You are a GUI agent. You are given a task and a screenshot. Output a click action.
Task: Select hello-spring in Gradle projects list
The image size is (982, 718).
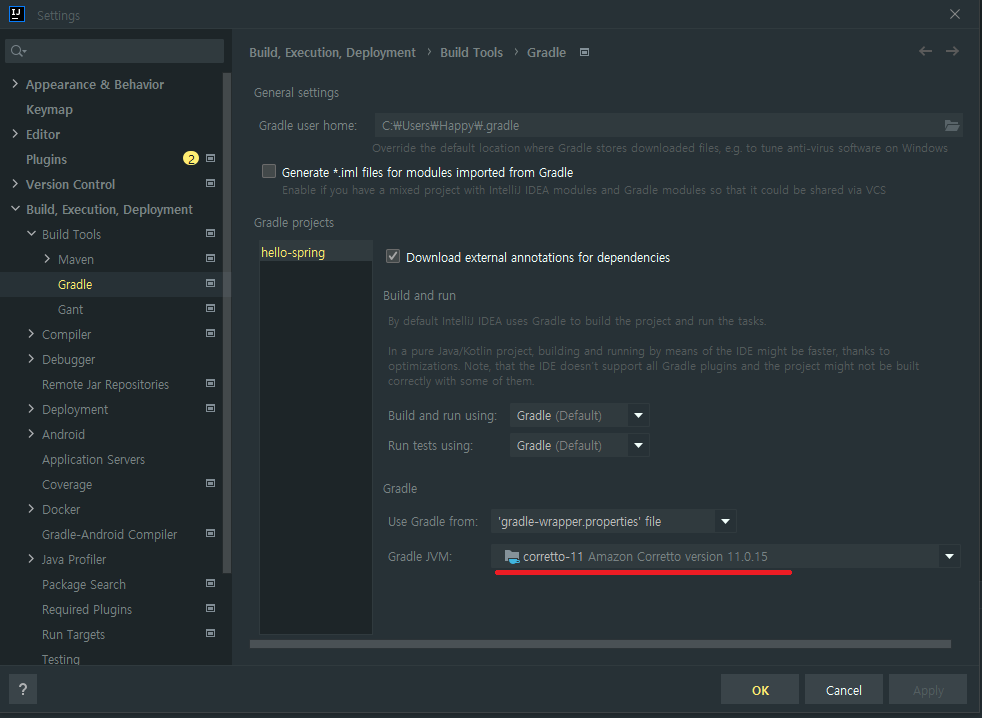(x=316, y=252)
